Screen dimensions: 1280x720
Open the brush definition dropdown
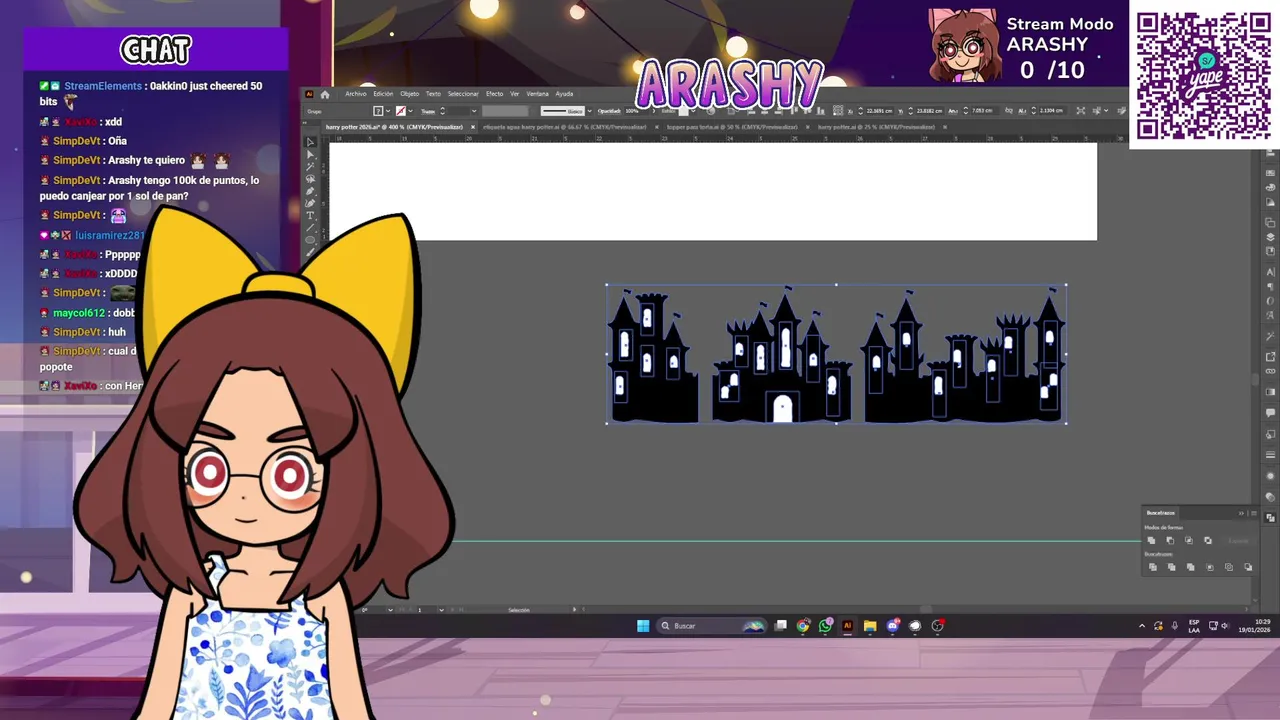(589, 111)
